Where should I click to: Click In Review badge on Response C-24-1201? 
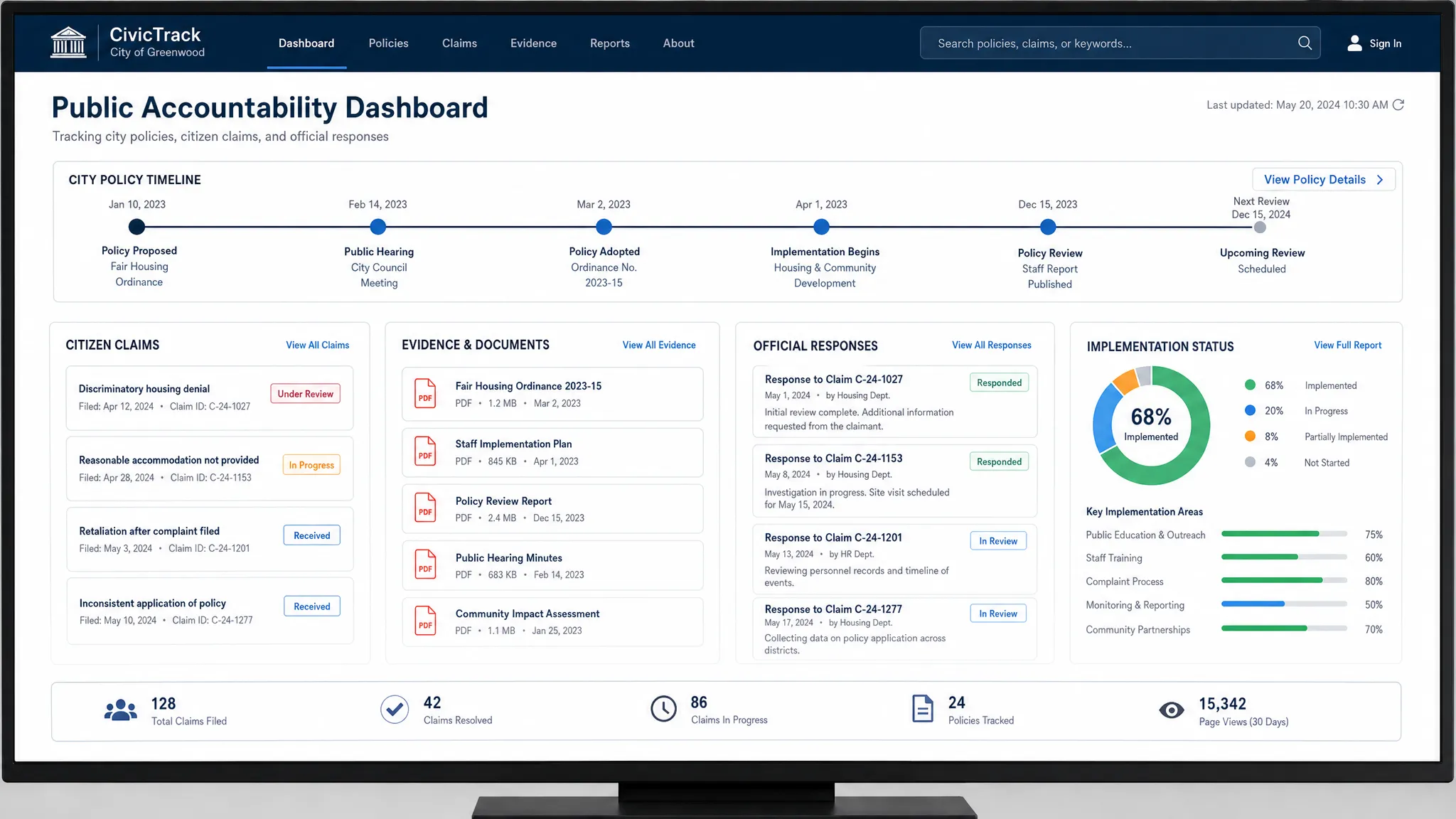(998, 541)
